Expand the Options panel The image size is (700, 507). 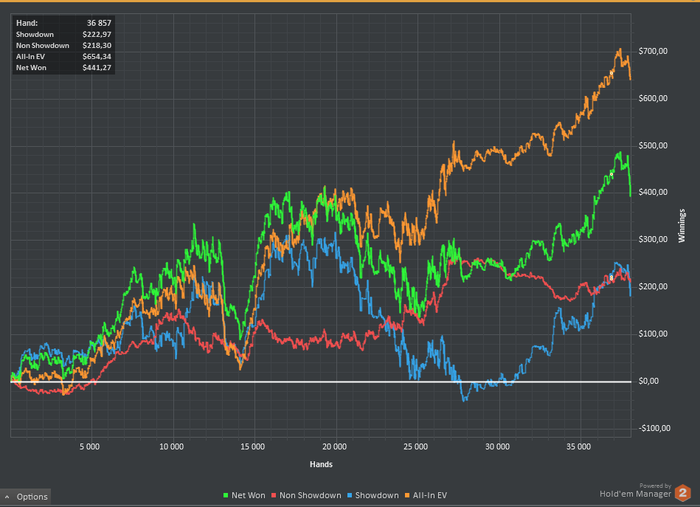(x=25, y=496)
